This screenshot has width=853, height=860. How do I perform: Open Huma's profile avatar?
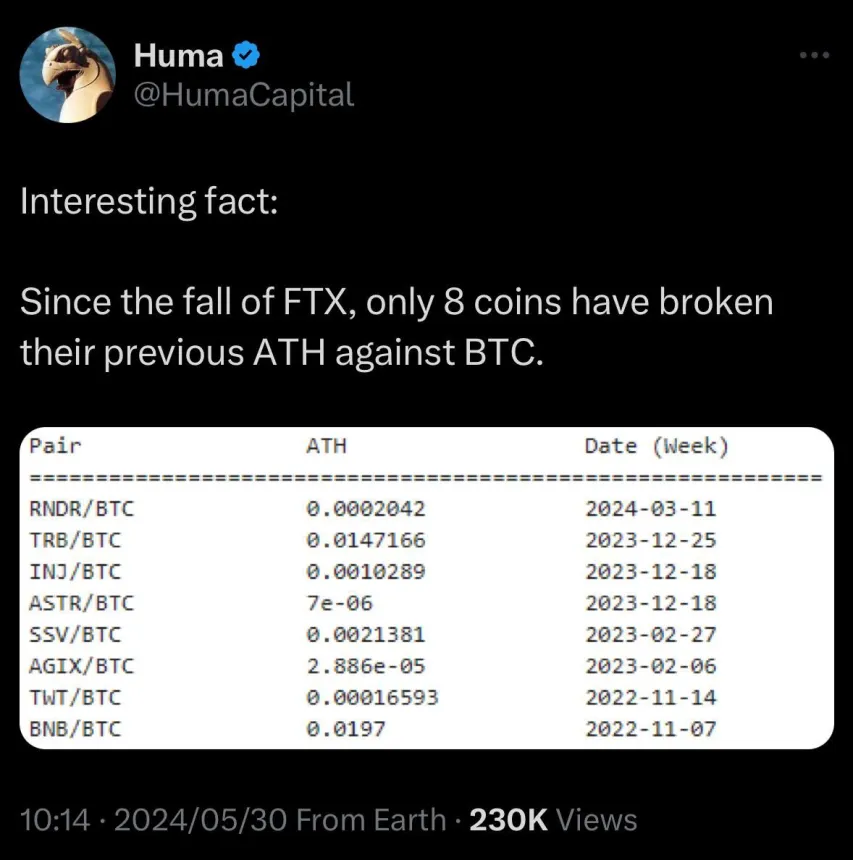[x=67, y=73]
